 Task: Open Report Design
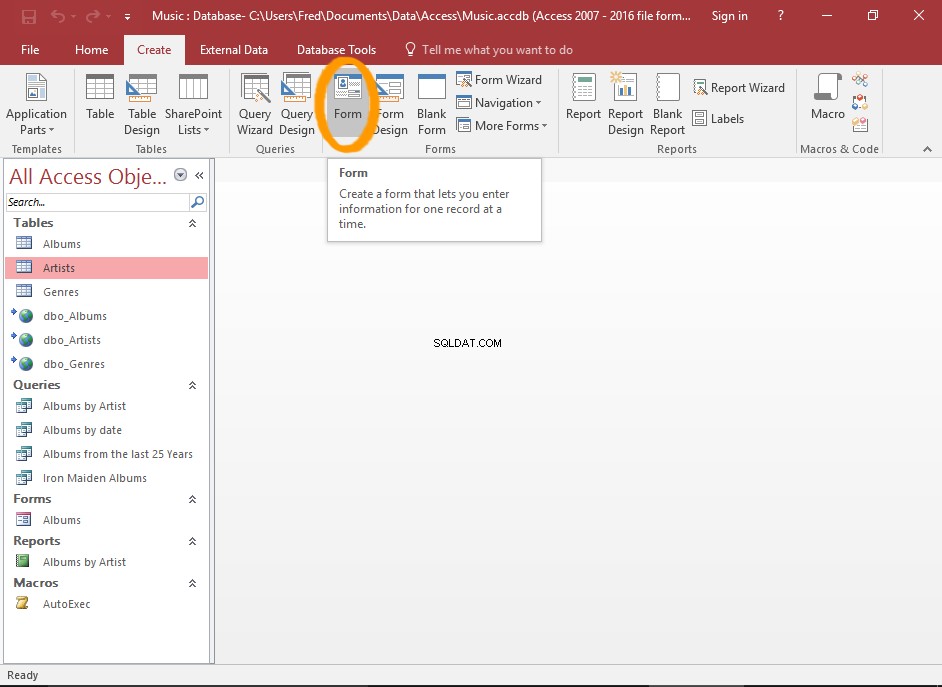click(x=625, y=104)
